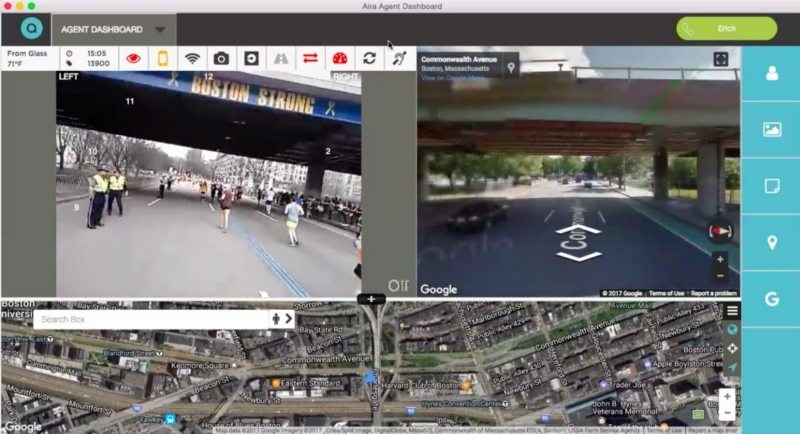The image size is (800, 434).
Task: Expand Street View to fullscreen
Action: click(x=720, y=60)
